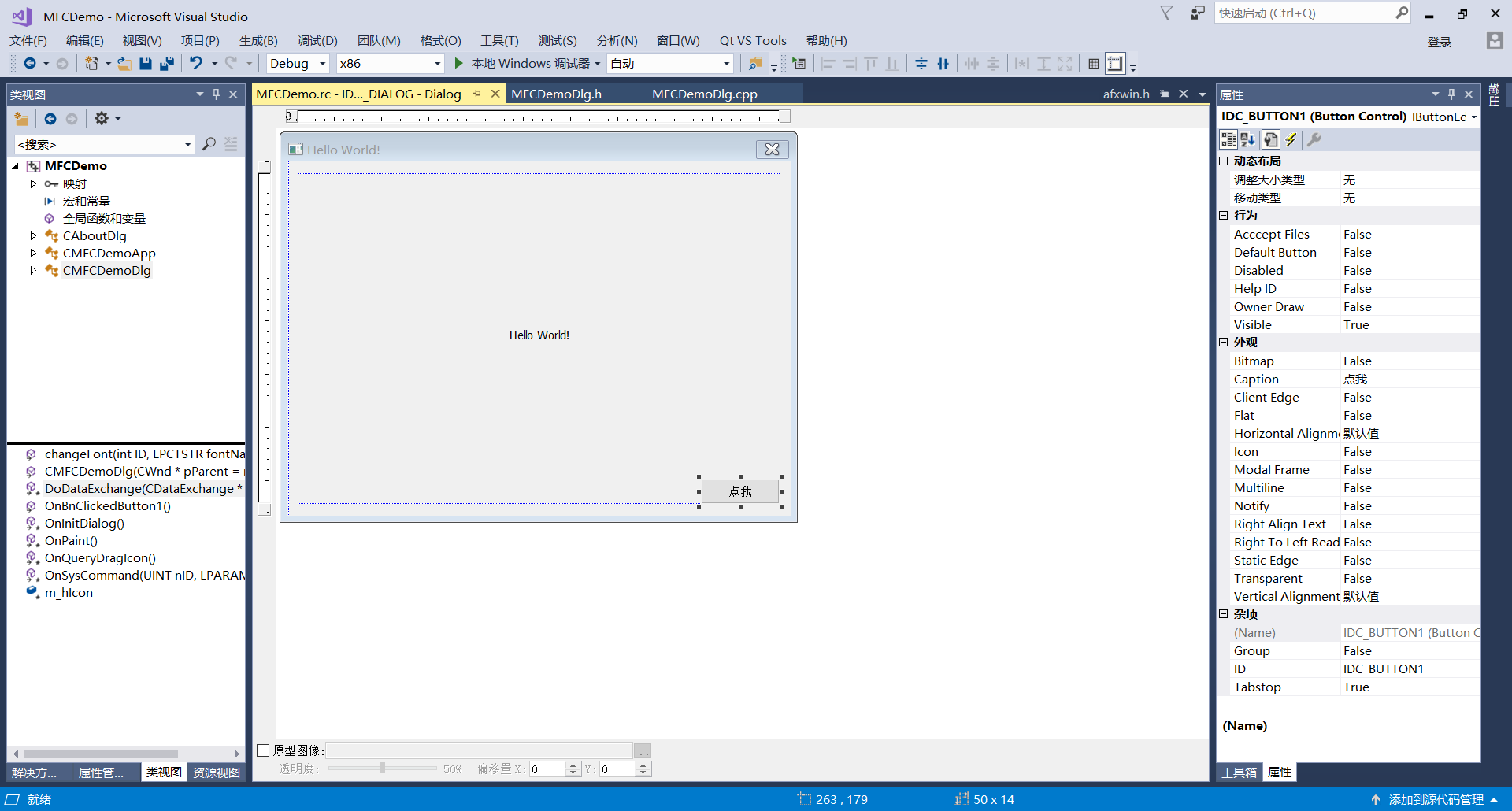This screenshot has width=1512, height=811.
Task: Pin the Properties panel with the pushpin
Action: [x=1451, y=94]
